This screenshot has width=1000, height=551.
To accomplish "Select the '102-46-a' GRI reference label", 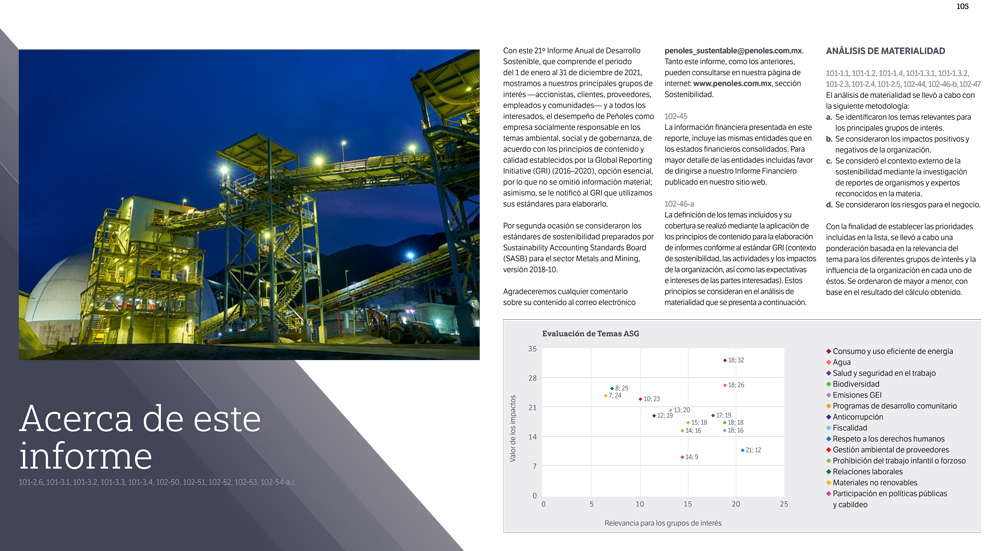I will point(679,204).
